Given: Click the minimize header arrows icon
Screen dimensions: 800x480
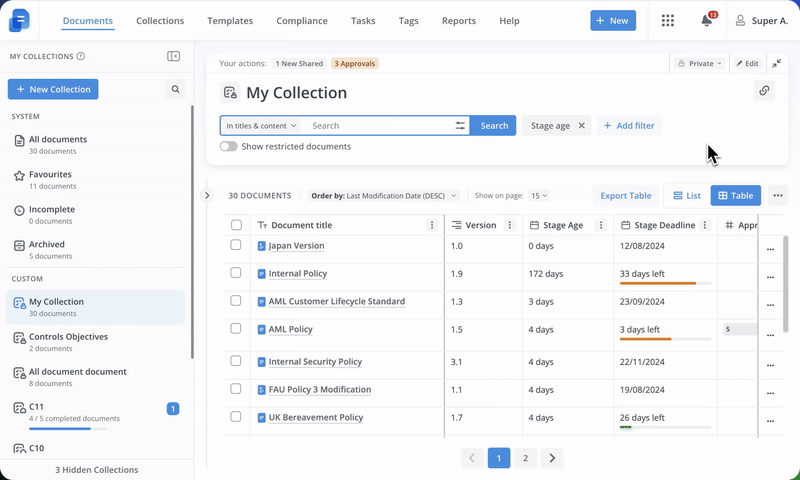Looking at the screenshot, I should [x=777, y=63].
